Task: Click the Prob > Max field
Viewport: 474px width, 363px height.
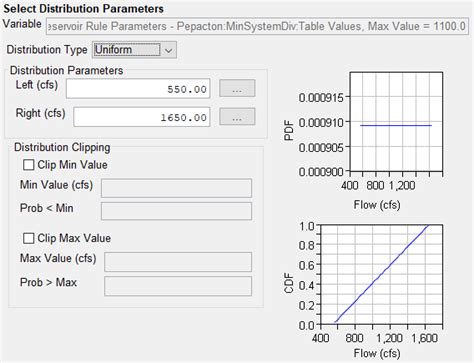Action: (x=178, y=286)
